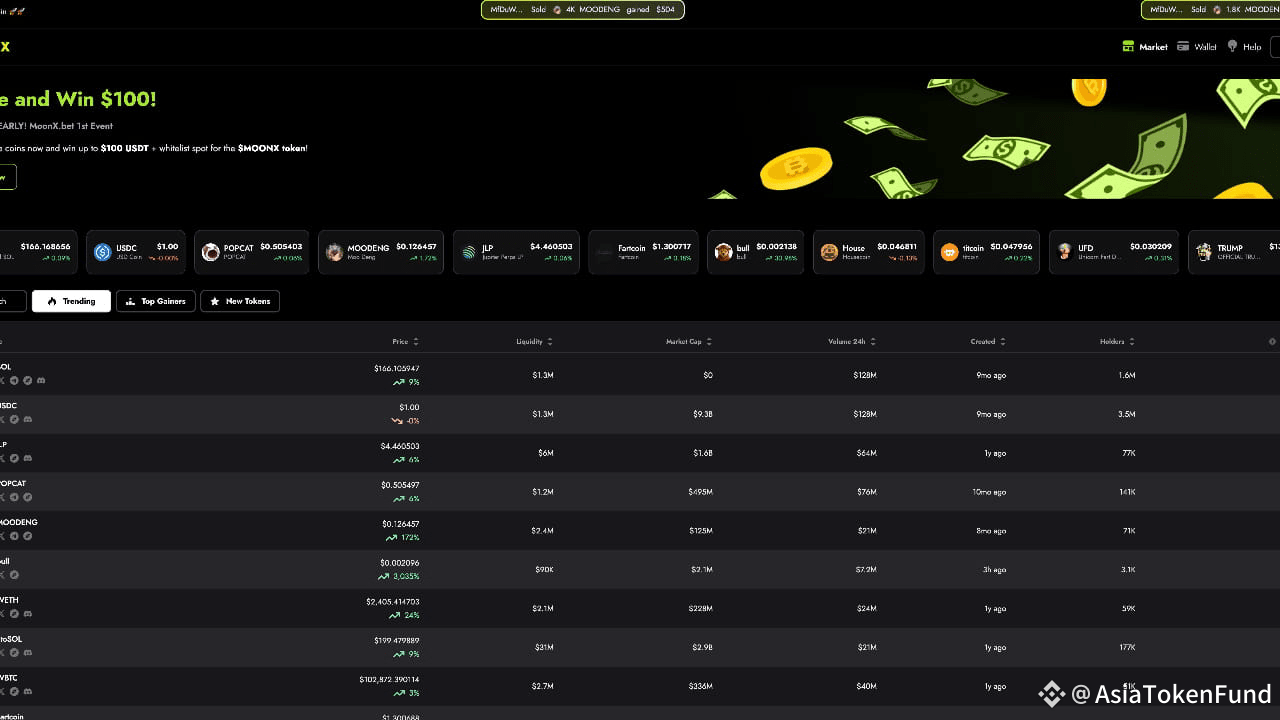Screen dimensions: 1280x720
Task: Click the $102,872.390114 price cell
Action: pyautogui.click(x=389, y=680)
